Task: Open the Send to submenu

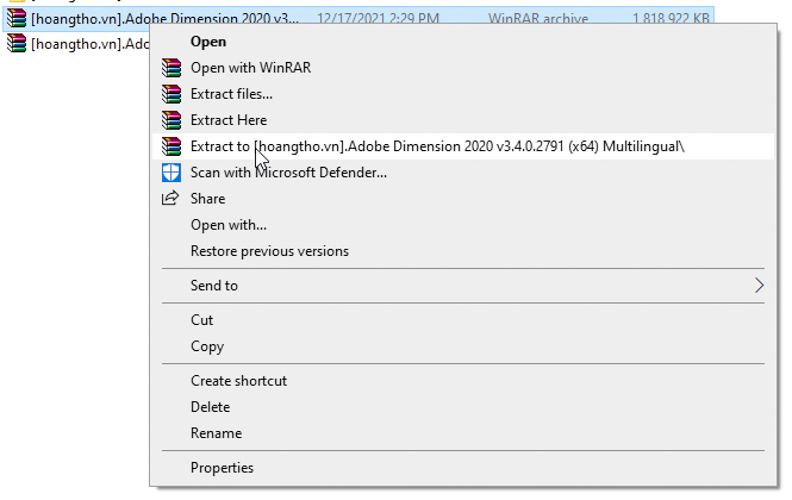Action: [x=463, y=285]
